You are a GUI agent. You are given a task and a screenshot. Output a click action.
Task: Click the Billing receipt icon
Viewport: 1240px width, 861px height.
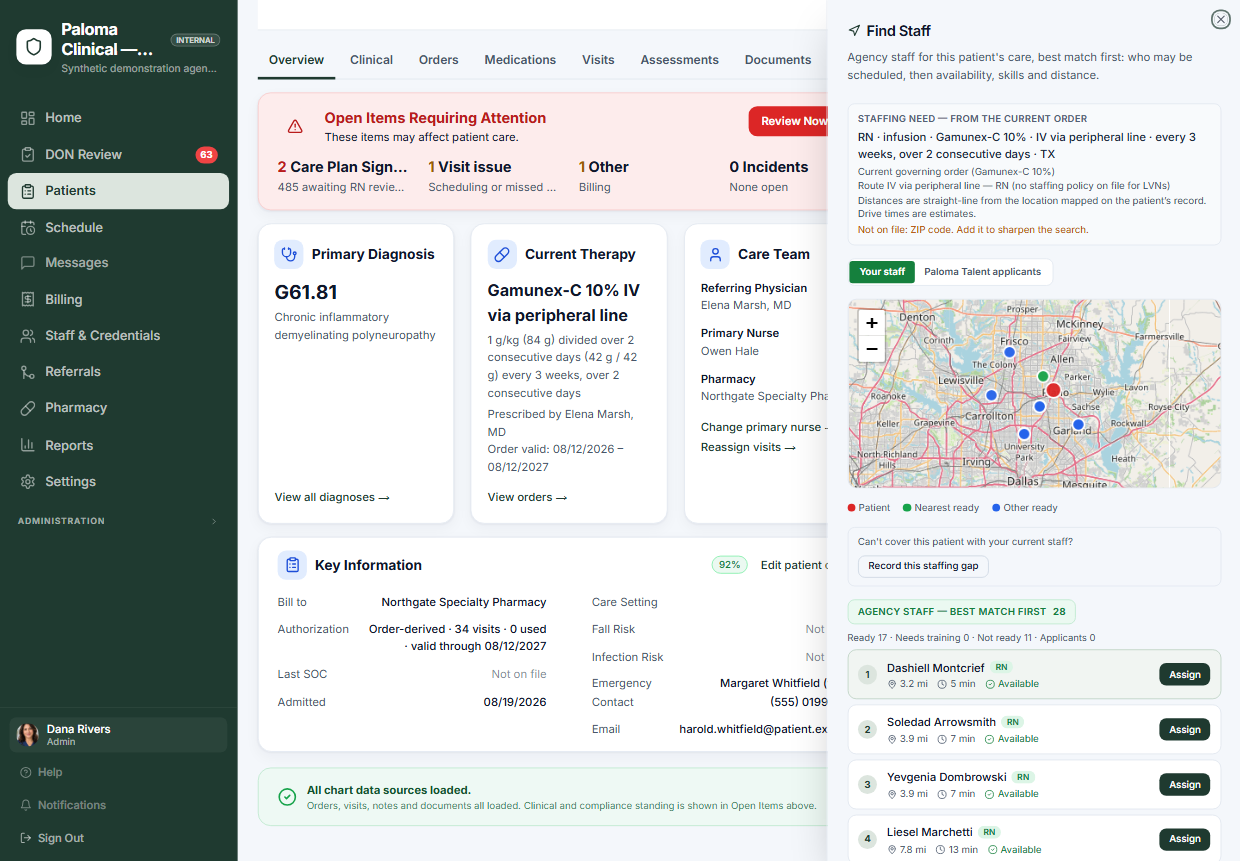coord(28,300)
